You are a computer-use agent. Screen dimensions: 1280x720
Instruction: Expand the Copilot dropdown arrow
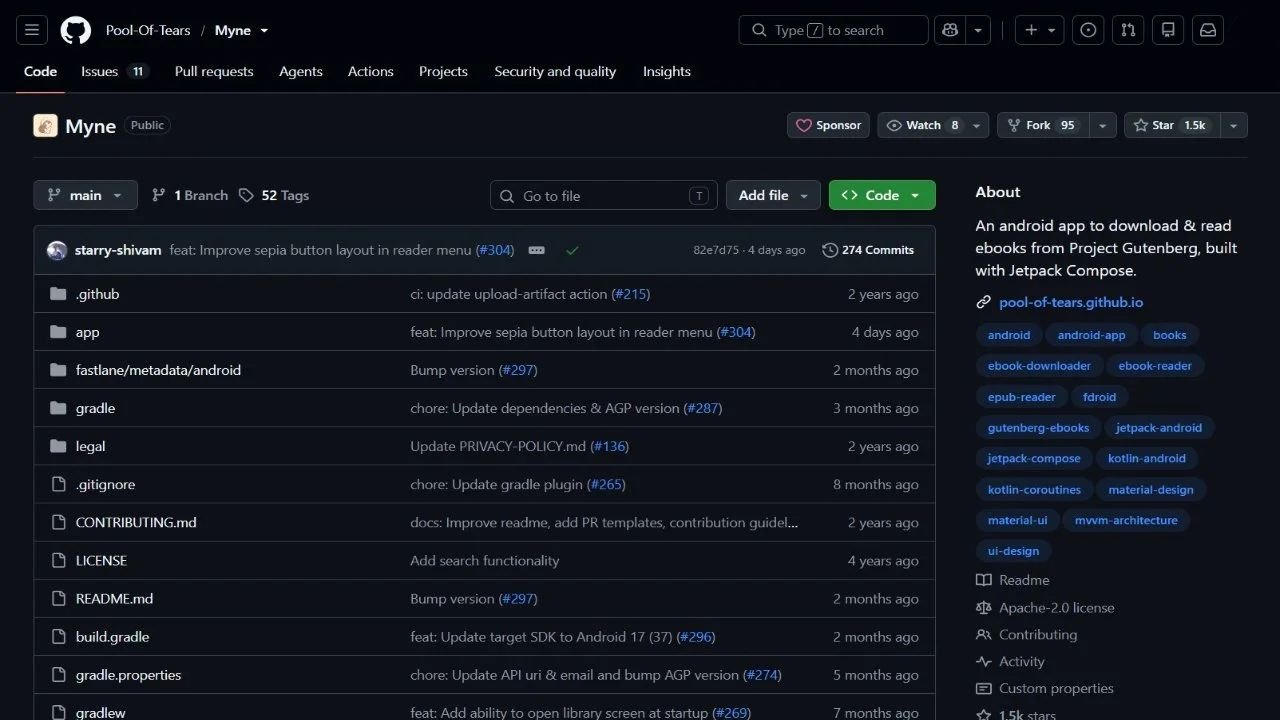pos(978,30)
